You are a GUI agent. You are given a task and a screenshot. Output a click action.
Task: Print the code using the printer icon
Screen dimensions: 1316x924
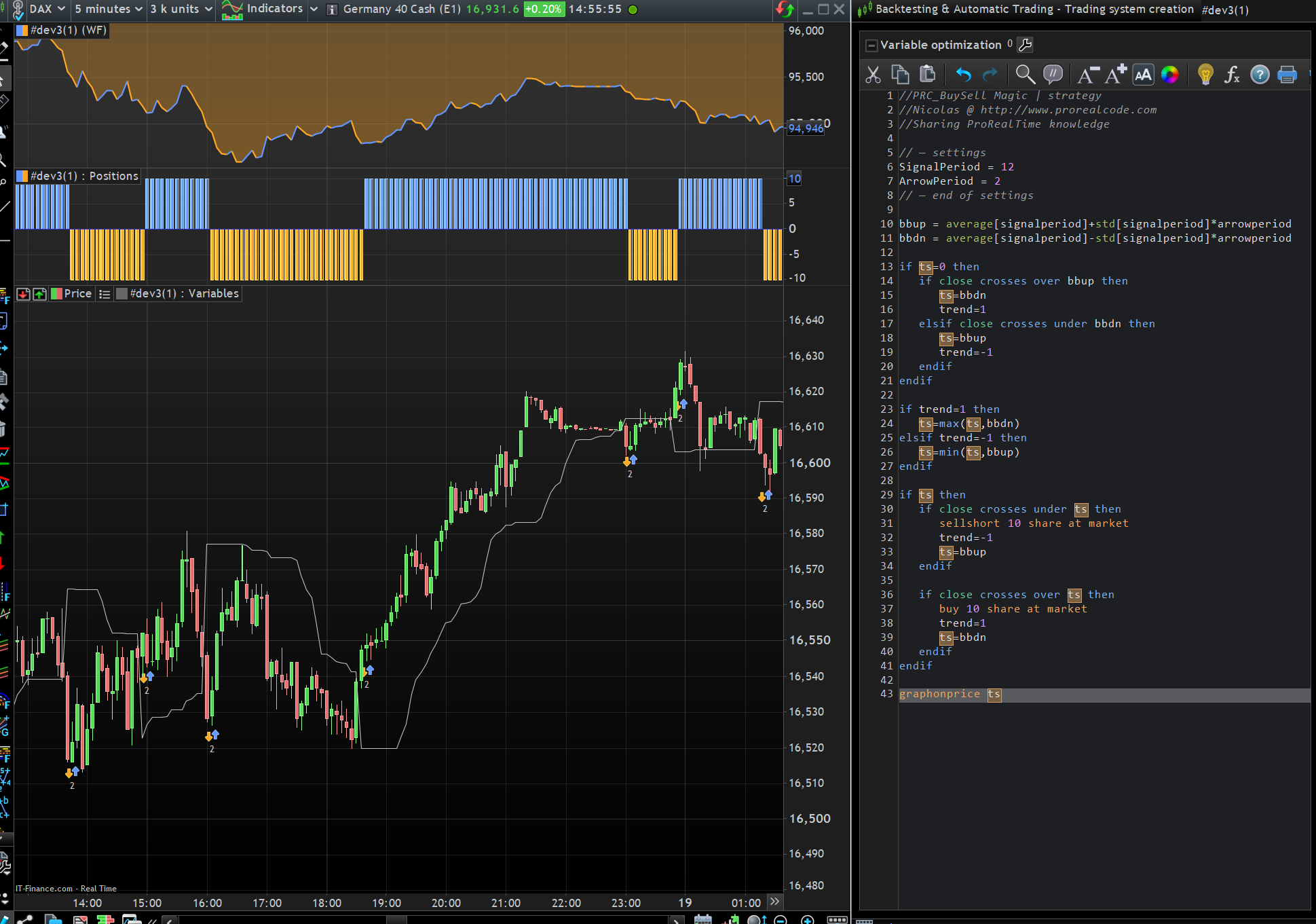[x=1287, y=75]
